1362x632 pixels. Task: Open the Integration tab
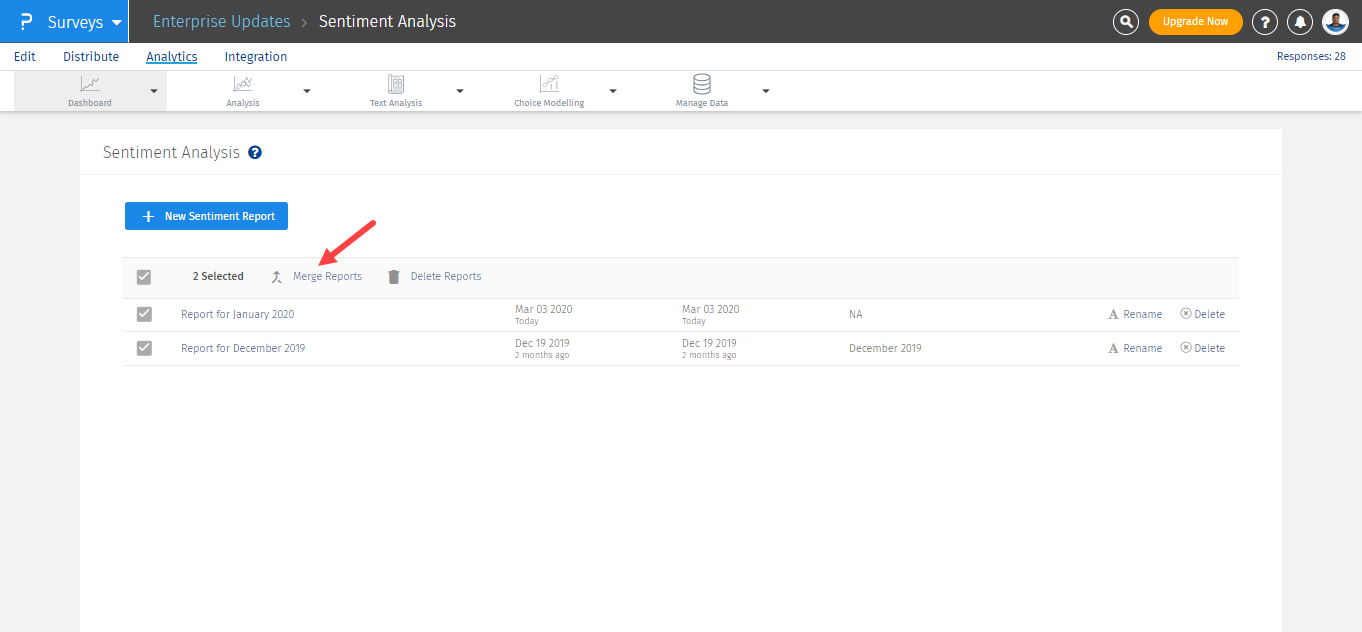tap(256, 57)
